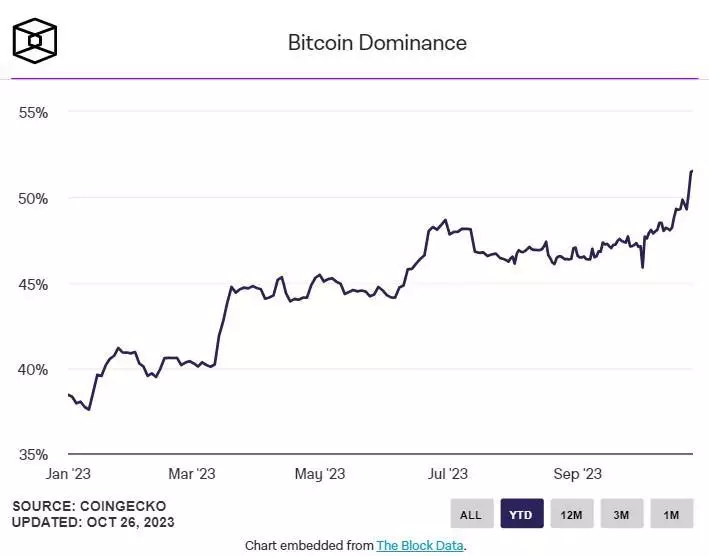Click the Jan '23 axis label
Screen dimensions: 709x556
(x=68, y=474)
